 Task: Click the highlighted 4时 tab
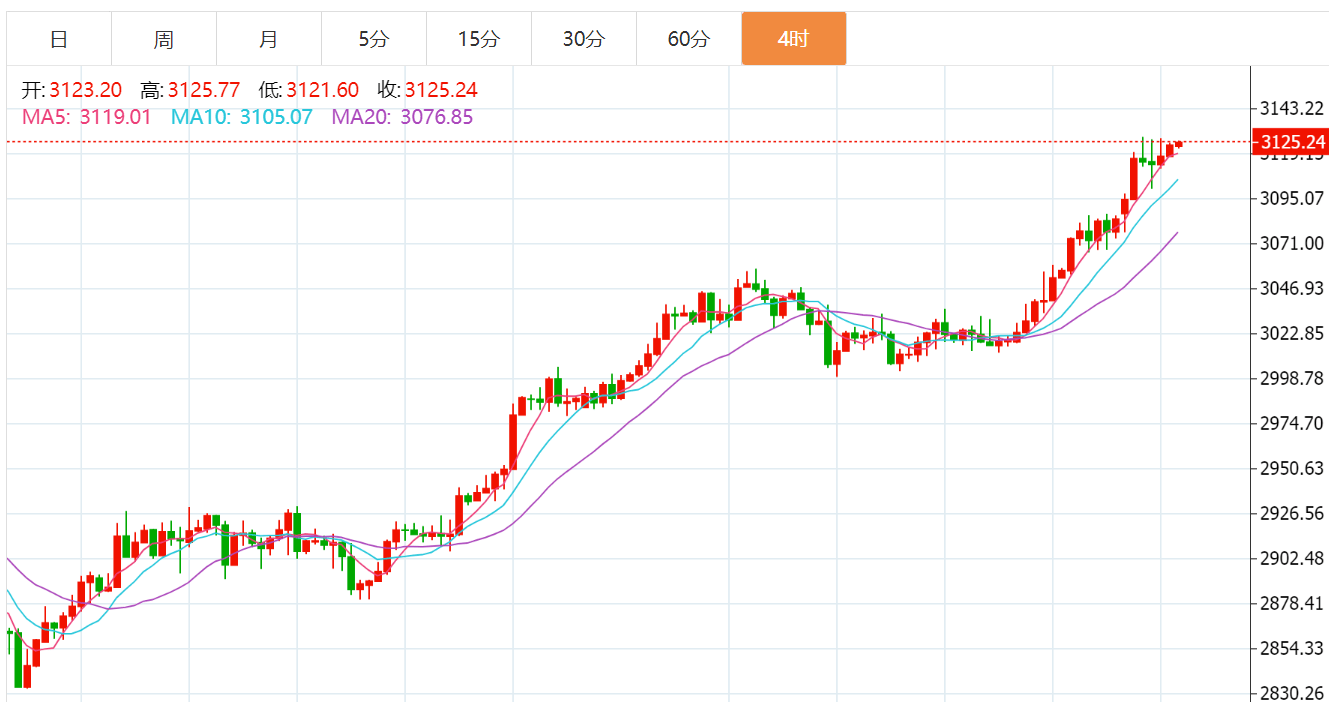(794, 39)
